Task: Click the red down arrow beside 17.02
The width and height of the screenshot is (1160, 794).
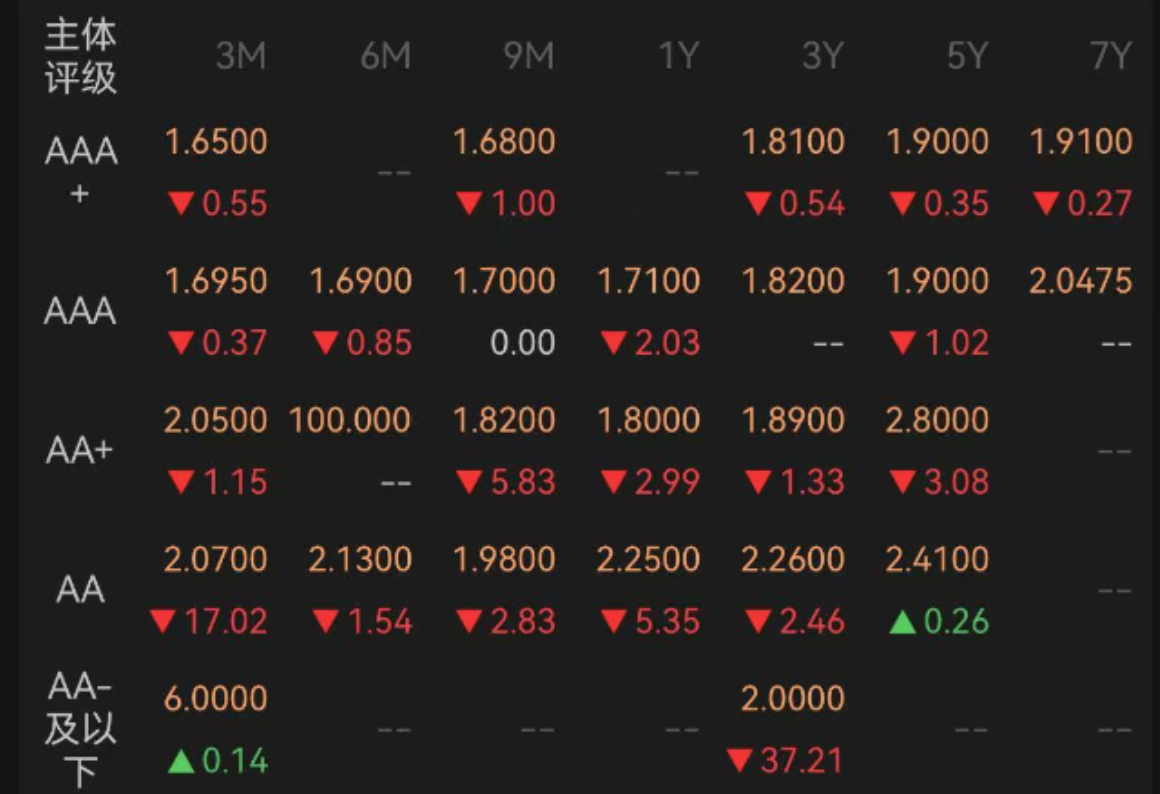Action: point(163,622)
